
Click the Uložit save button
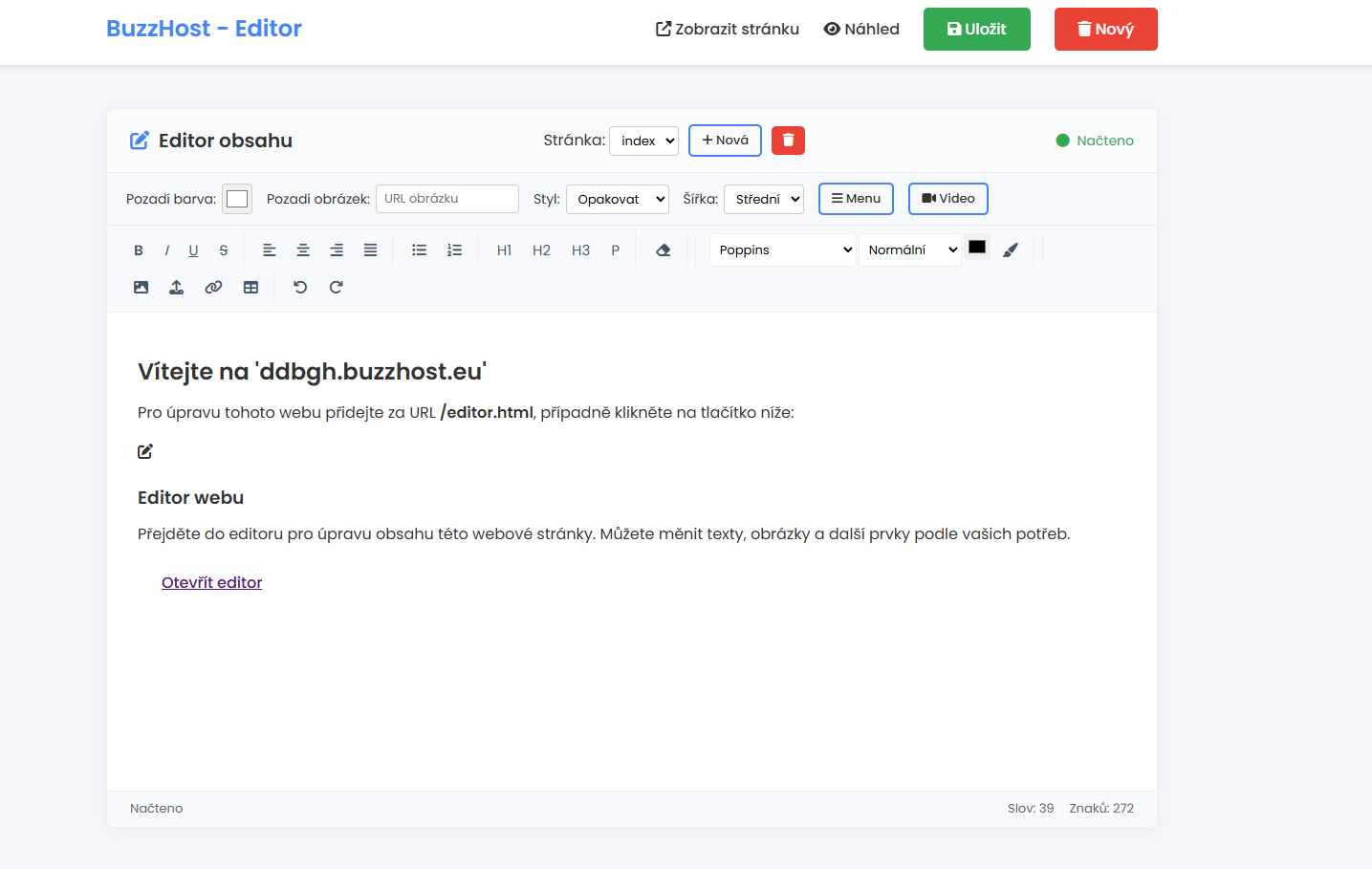pos(977,29)
